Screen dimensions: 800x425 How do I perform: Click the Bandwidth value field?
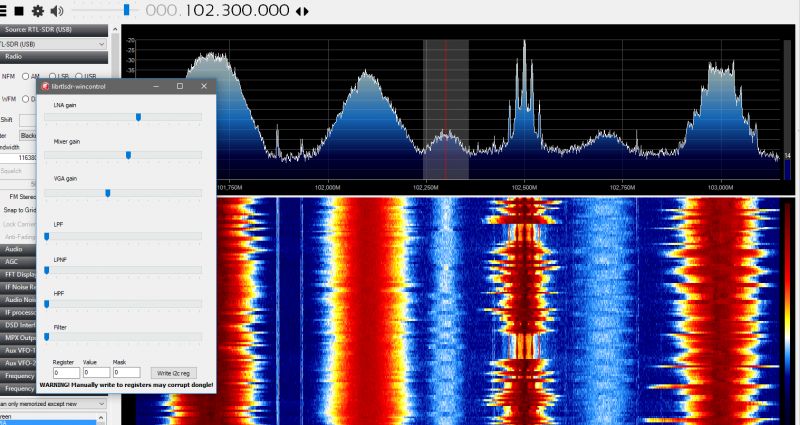tap(18, 158)
